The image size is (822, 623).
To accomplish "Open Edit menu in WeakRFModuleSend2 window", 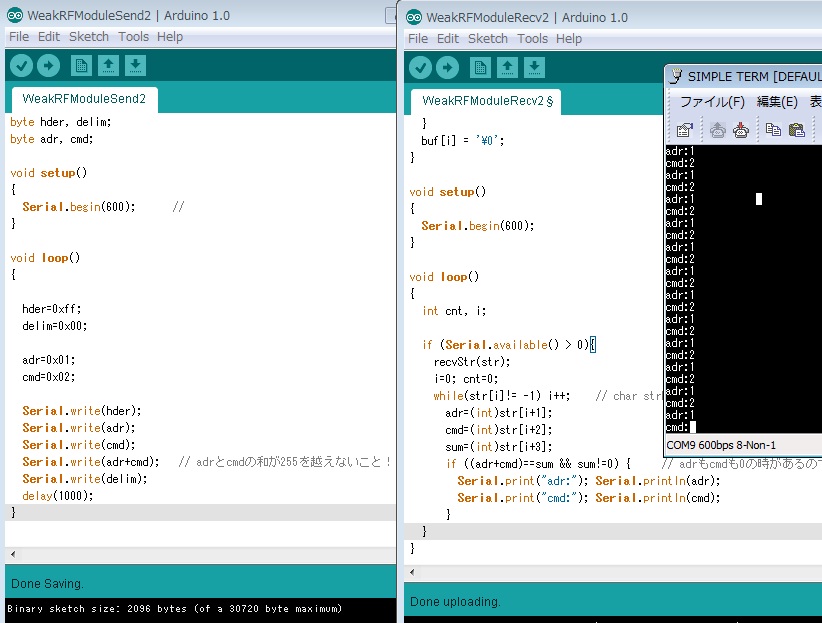I will (49, 37).
